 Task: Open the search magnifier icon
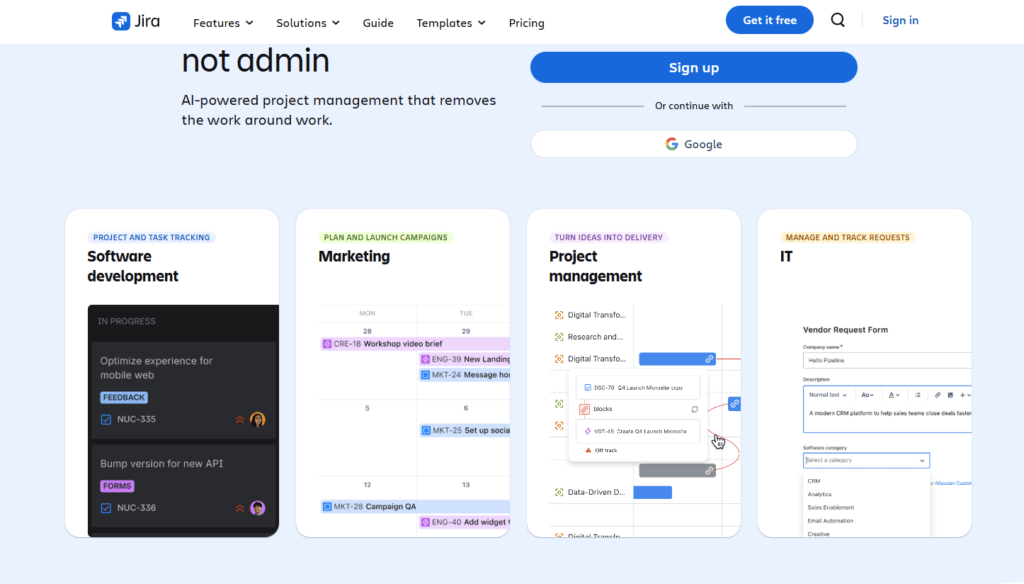(837, 20)
